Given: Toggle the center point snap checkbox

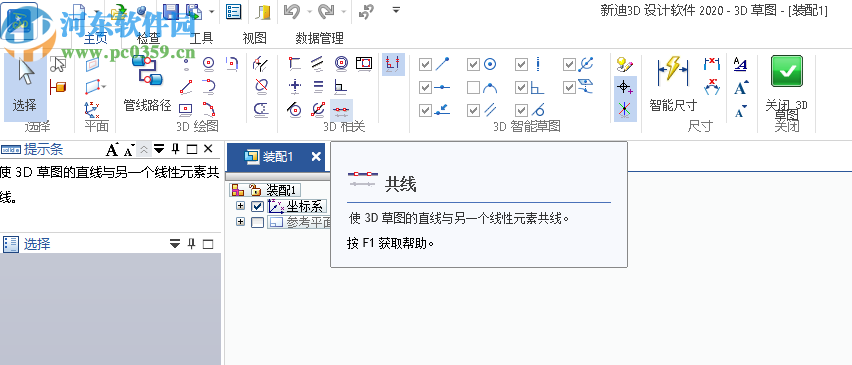Looking at the screenshot, I should pyautogui.click(x=474, y=65).
